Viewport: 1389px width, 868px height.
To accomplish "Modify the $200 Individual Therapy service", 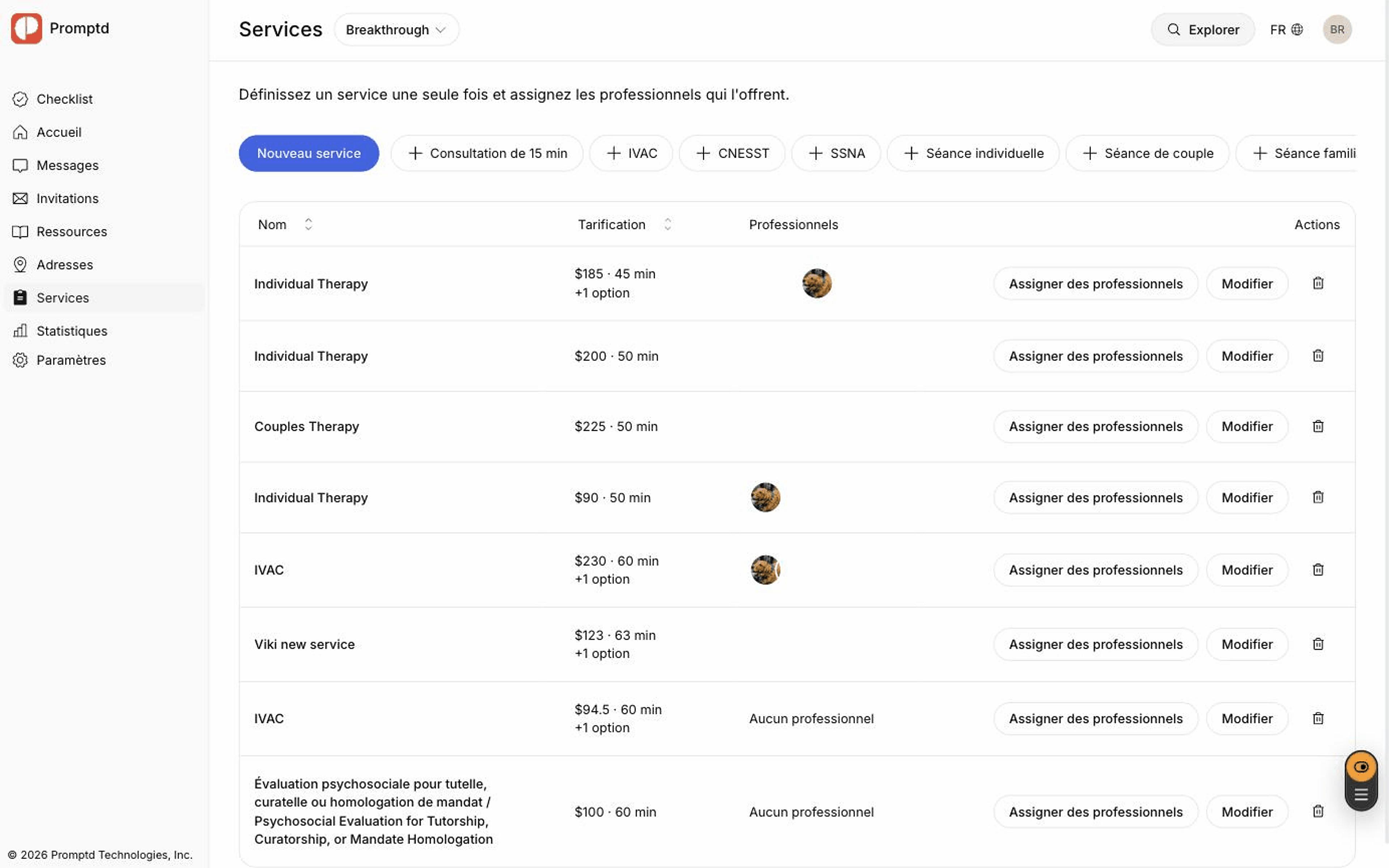I will coord(1247,356).
